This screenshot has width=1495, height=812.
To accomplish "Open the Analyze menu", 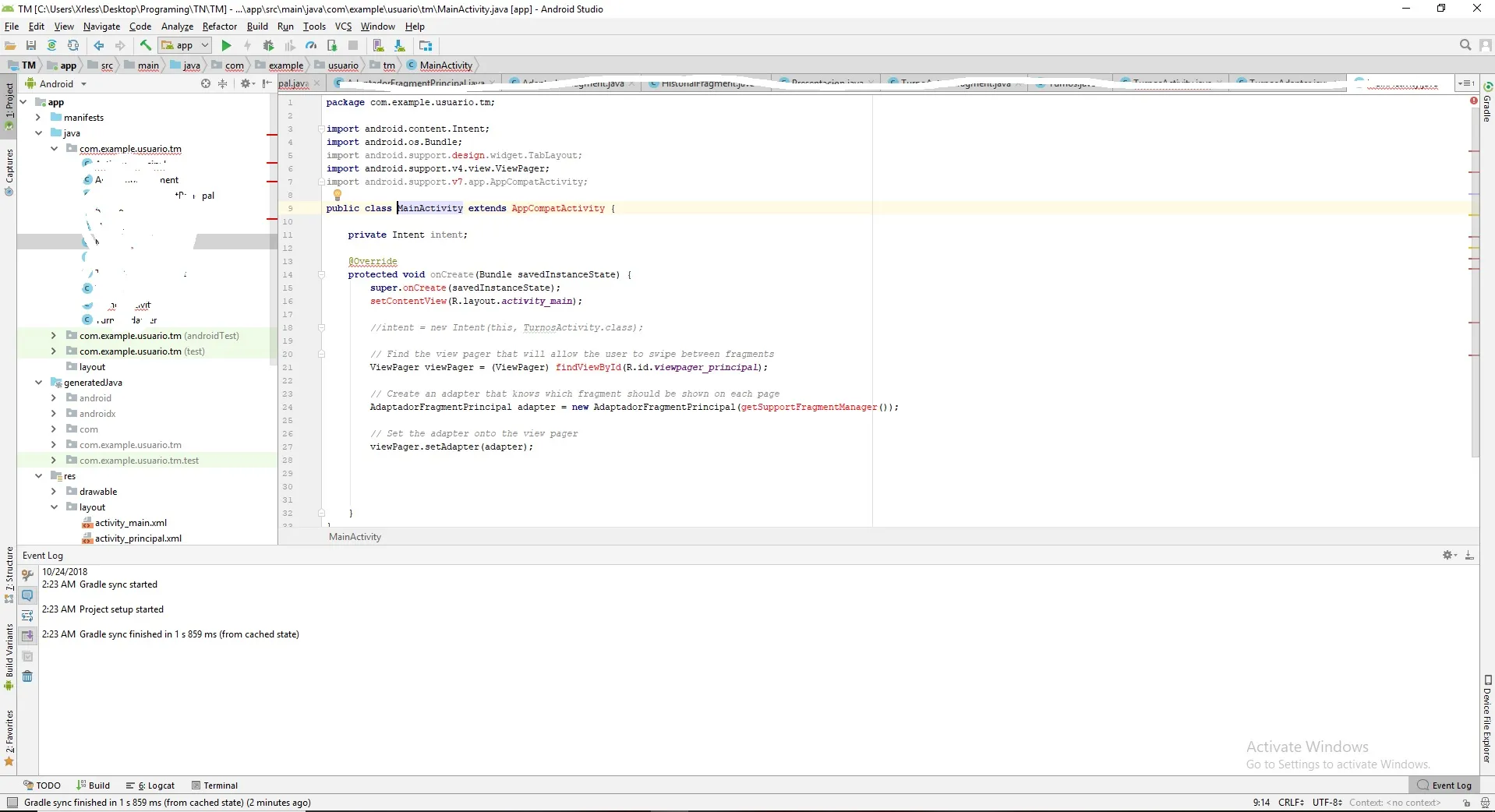I will (x=177, y=26).
